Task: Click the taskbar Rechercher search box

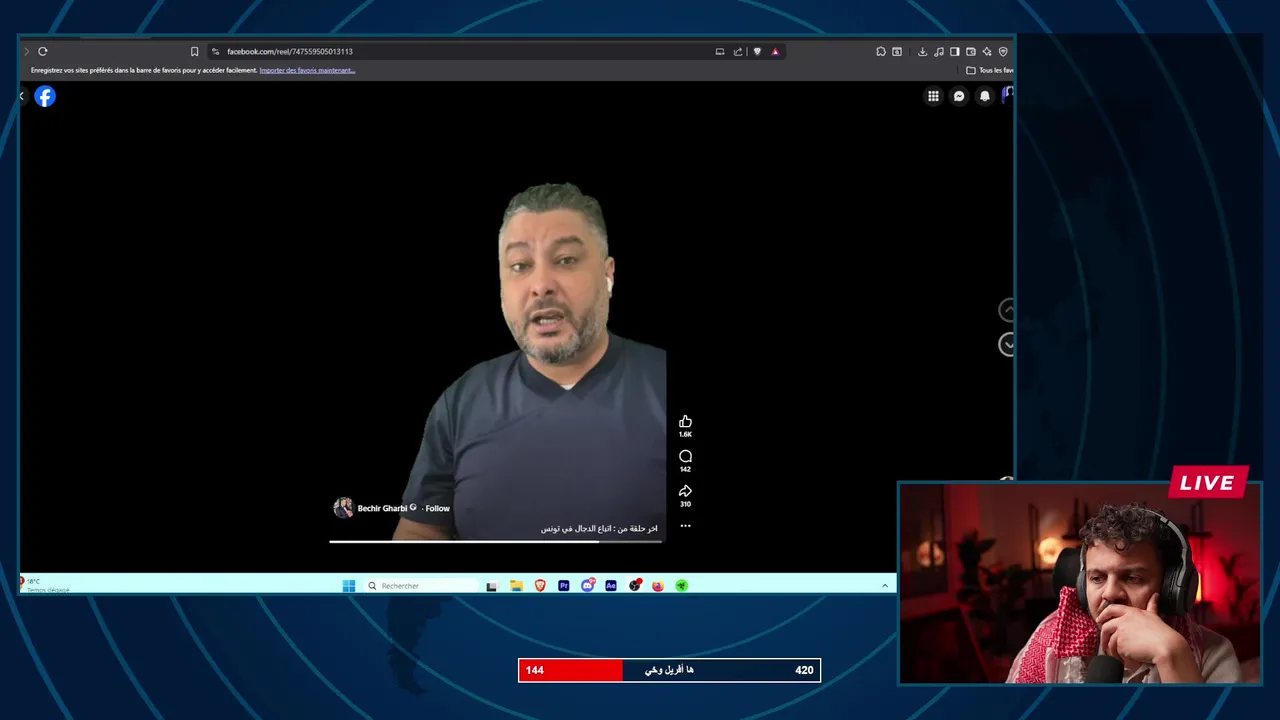Action: [x=422, y=586]
